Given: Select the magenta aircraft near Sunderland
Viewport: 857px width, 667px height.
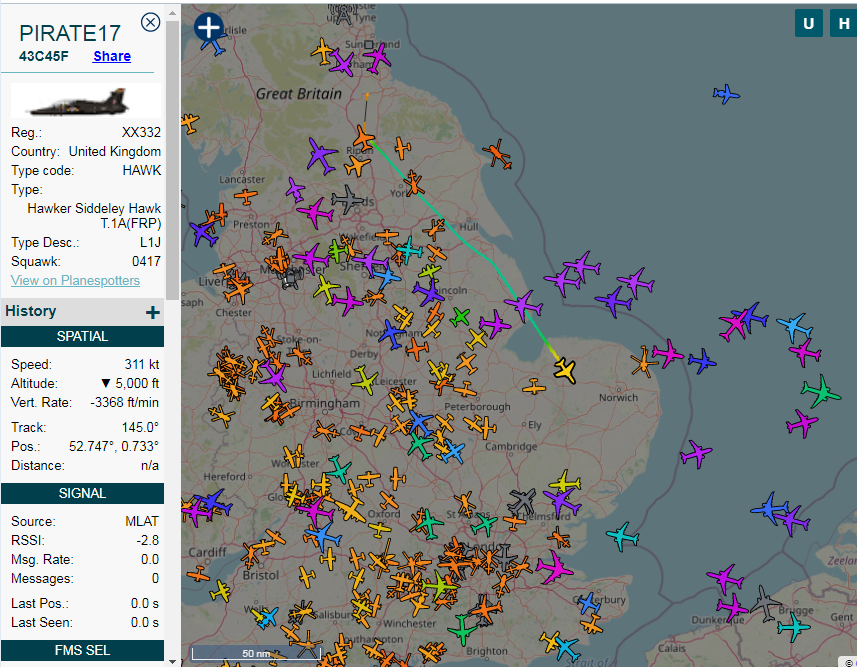Looking at the screenshot, I should (x=377, y=57).
